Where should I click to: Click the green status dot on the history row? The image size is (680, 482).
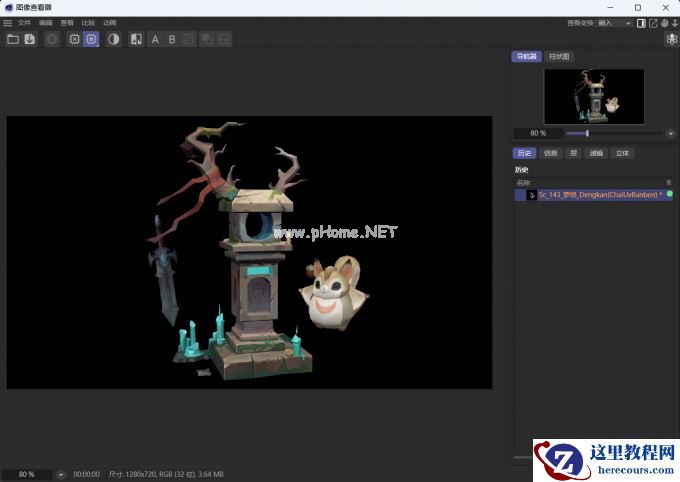(x=670, y=194)
